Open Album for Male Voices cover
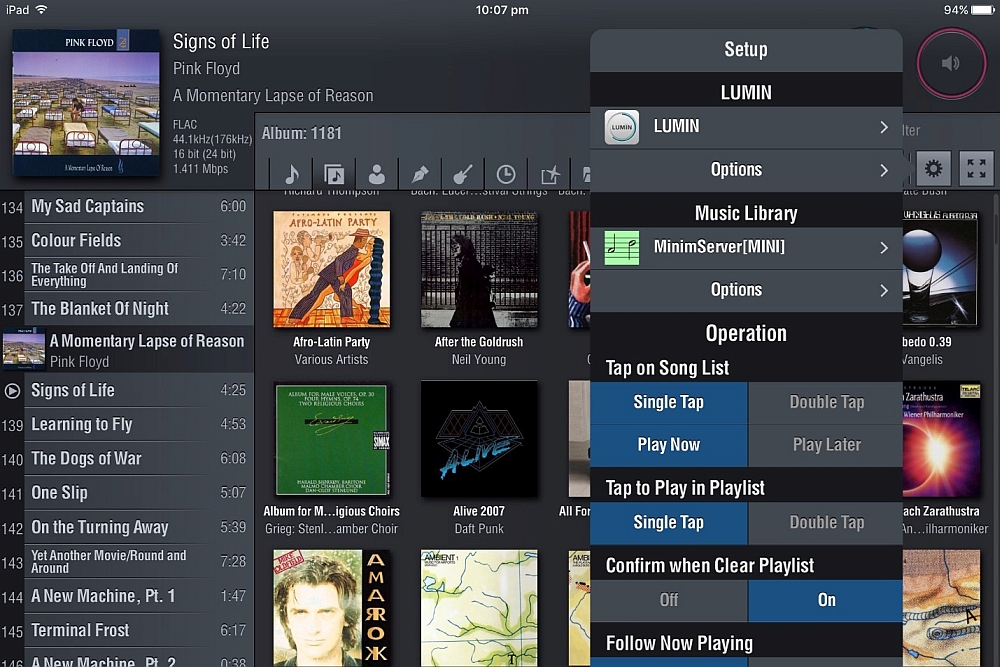Screen dimensions: 1000x667 (332, 439)
